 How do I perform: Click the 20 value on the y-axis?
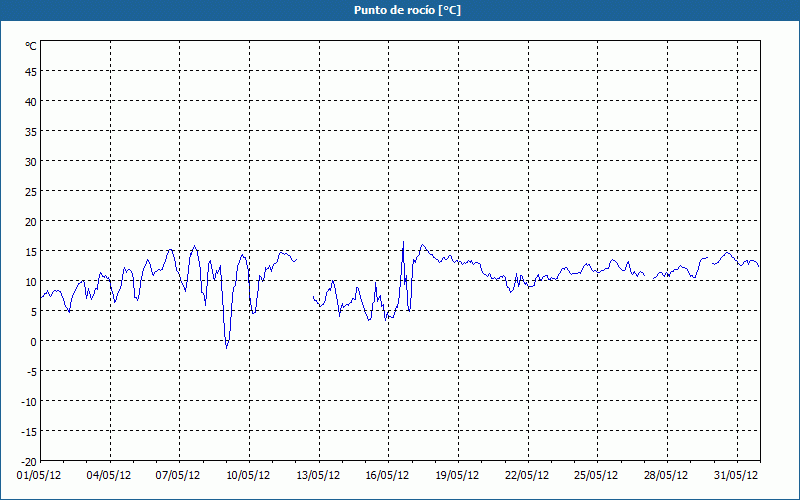coord(31,222)
